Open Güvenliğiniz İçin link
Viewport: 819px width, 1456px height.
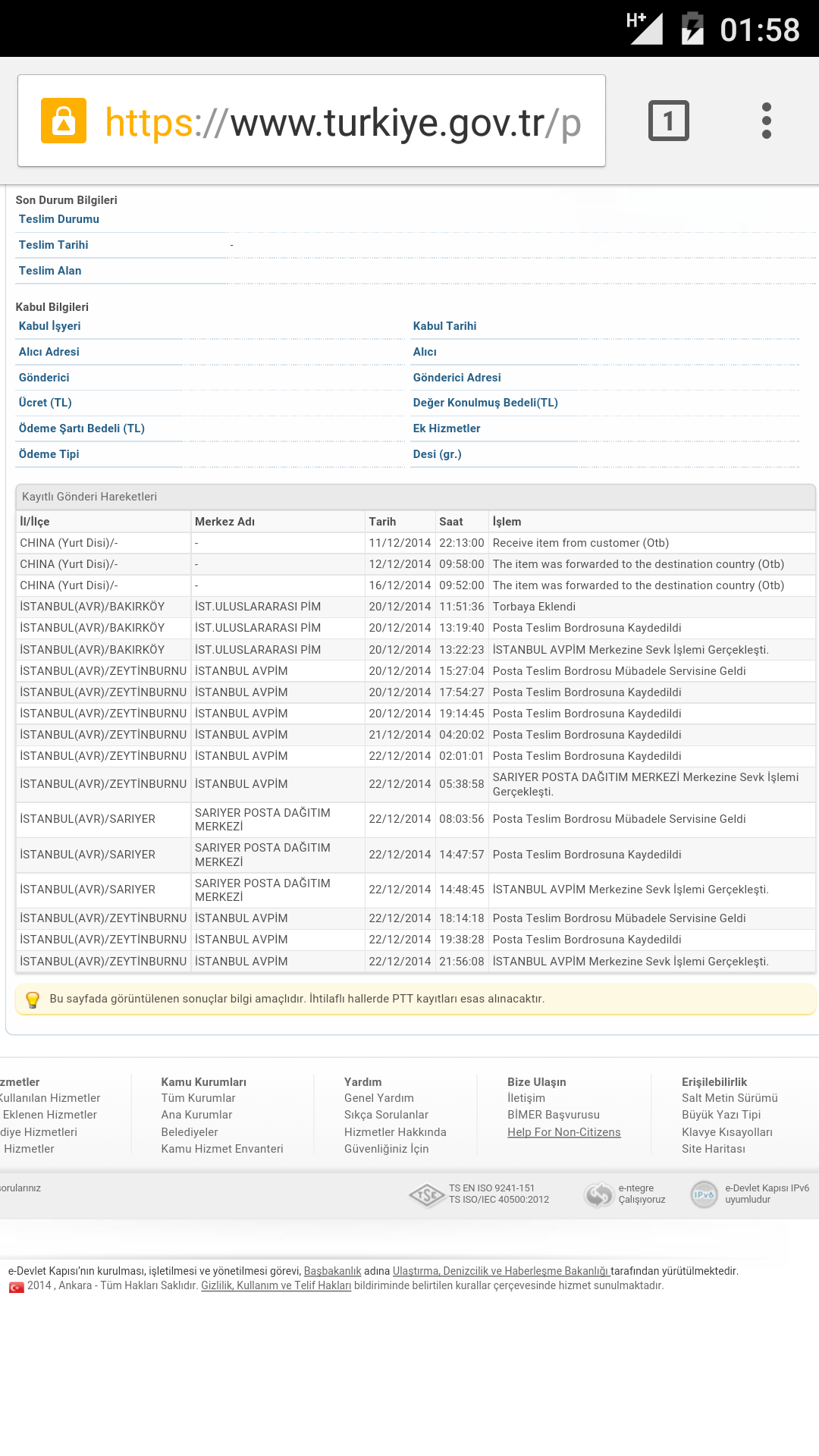[387, 1149]
